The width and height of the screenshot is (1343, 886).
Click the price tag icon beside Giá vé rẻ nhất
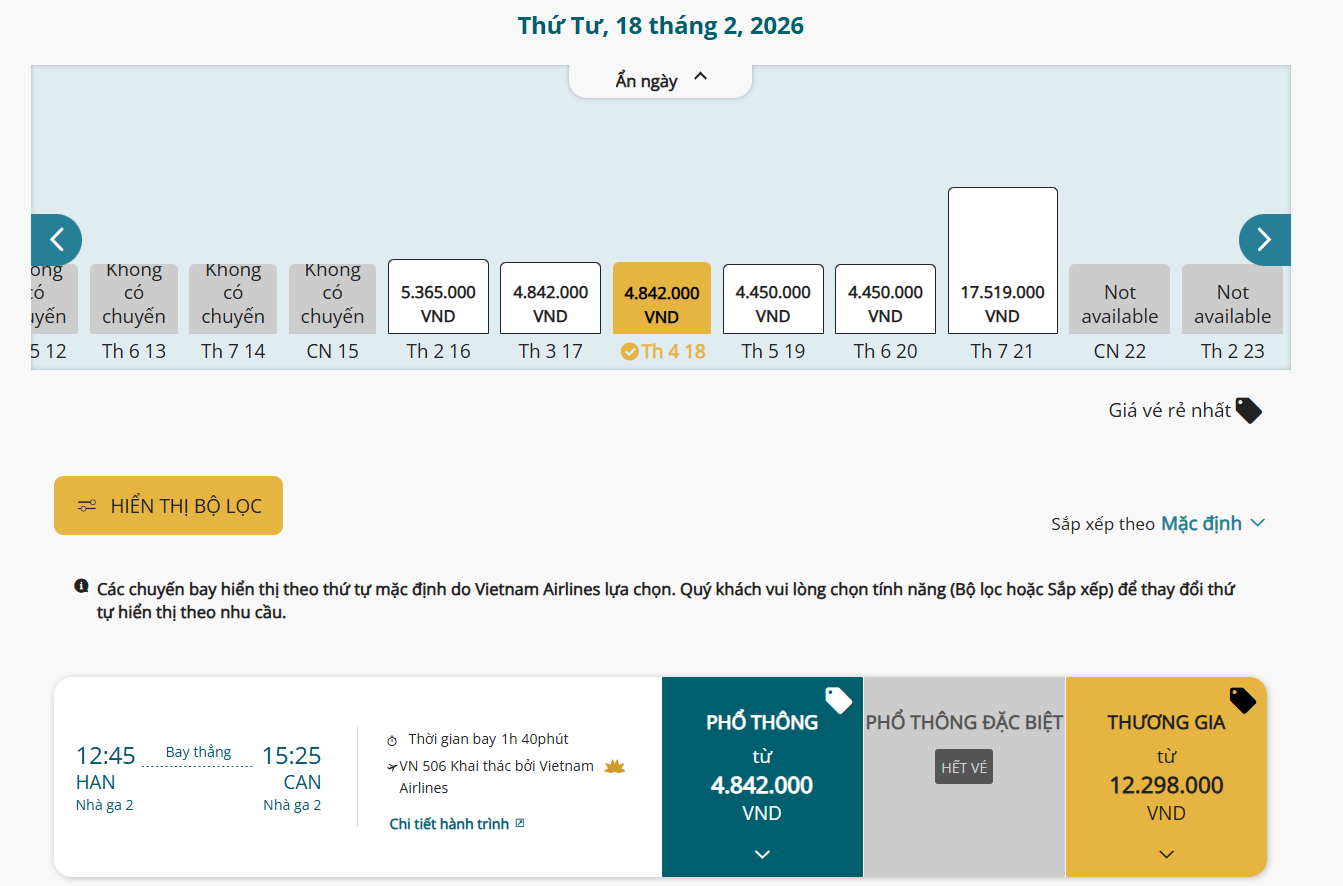pyautogui.click(x=1248, y=410)
